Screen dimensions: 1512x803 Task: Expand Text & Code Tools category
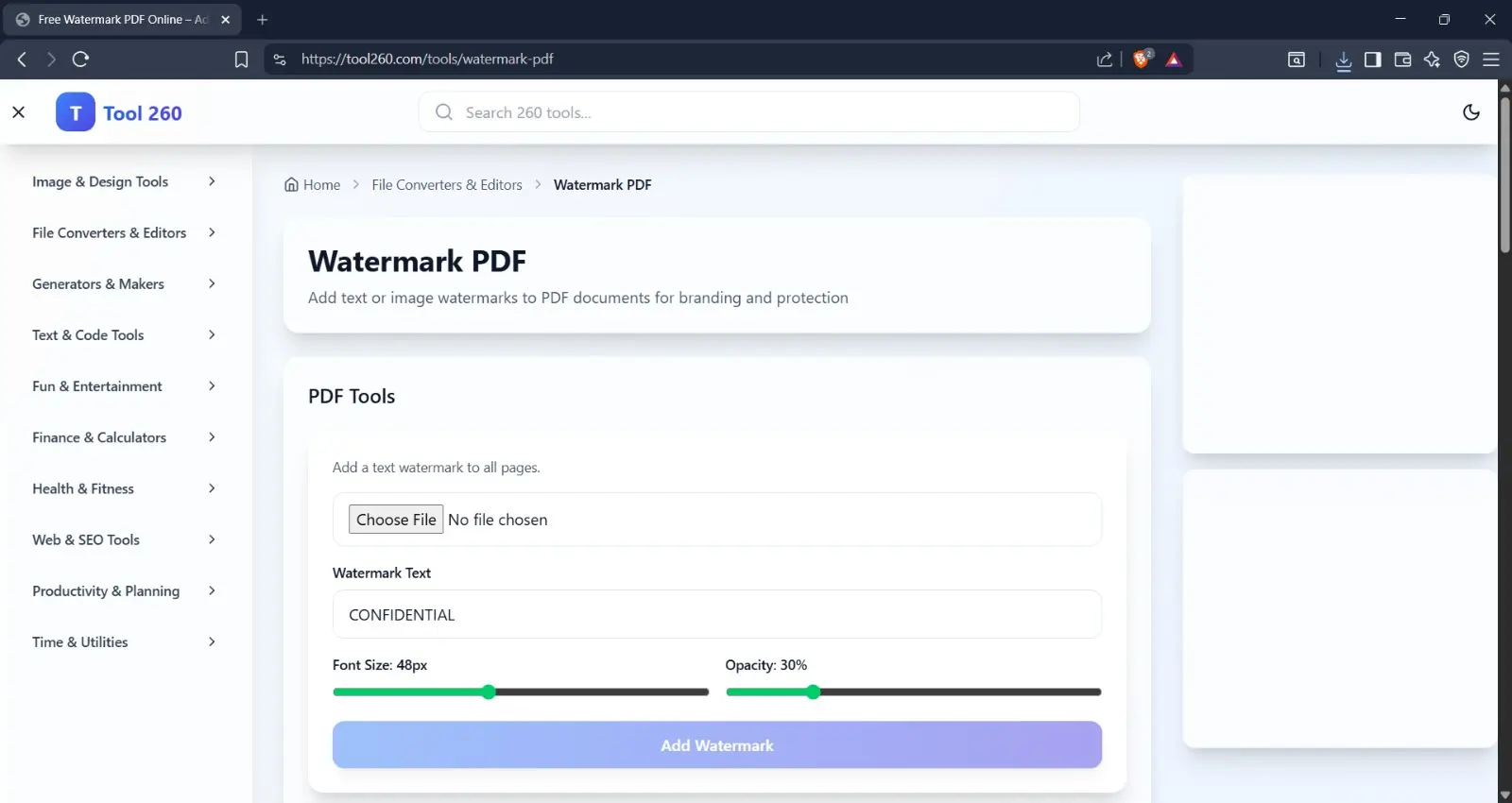(x=124, y=334)
